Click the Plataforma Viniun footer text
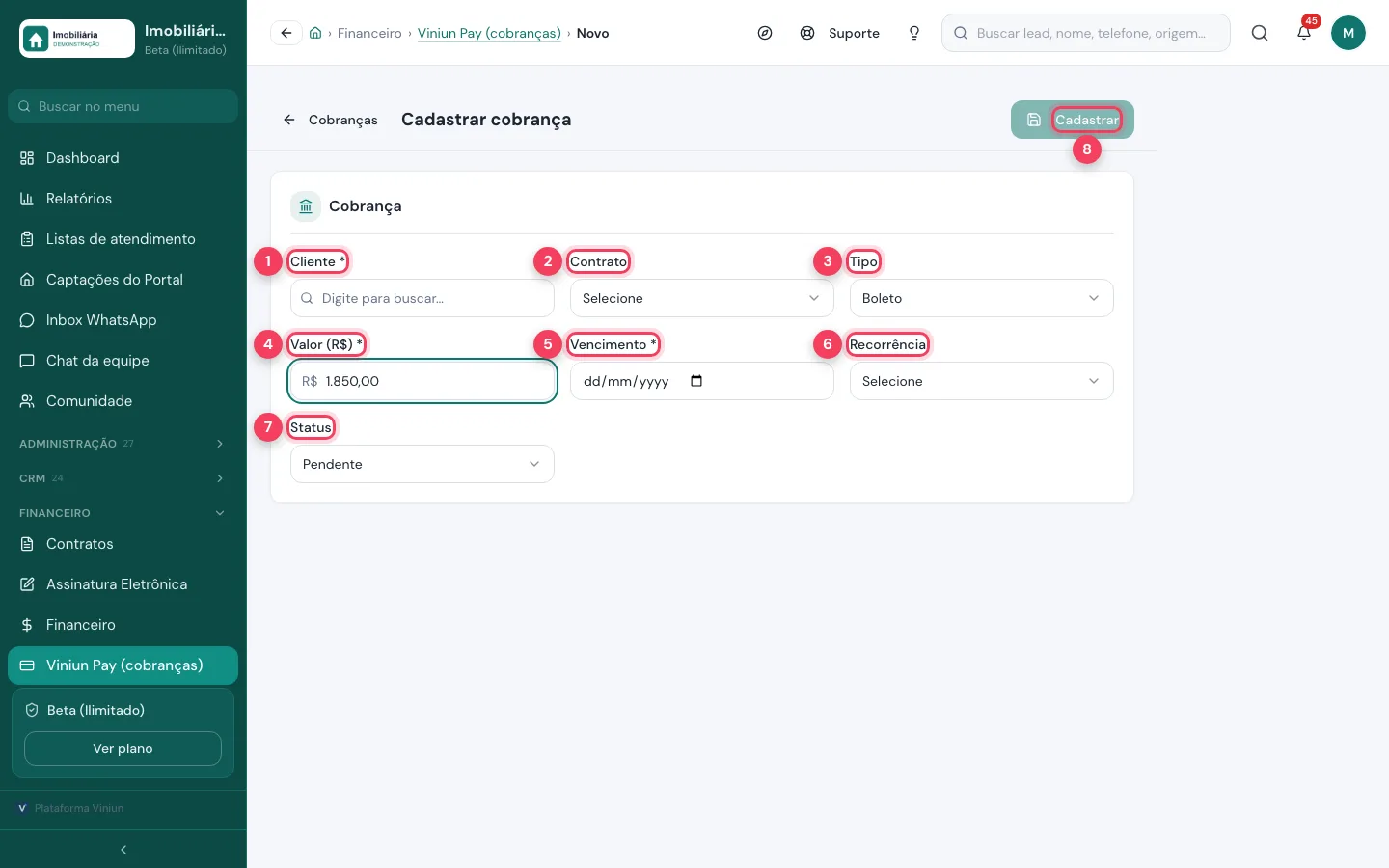Screen dimensions: 1389x868 [x=79, y=808]
